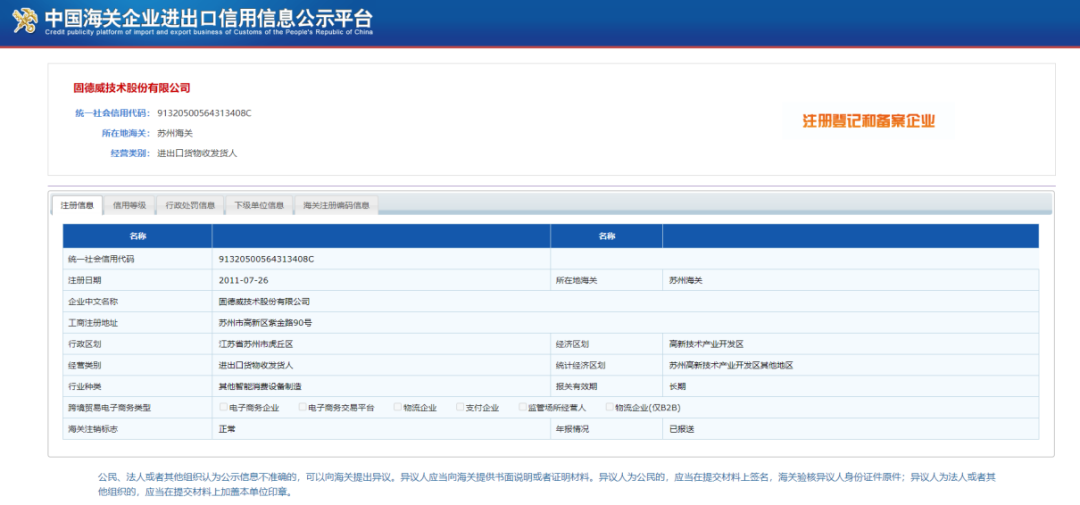Click the 统计经济区划 label
The image size is (1080, 505).
(581, 365)
